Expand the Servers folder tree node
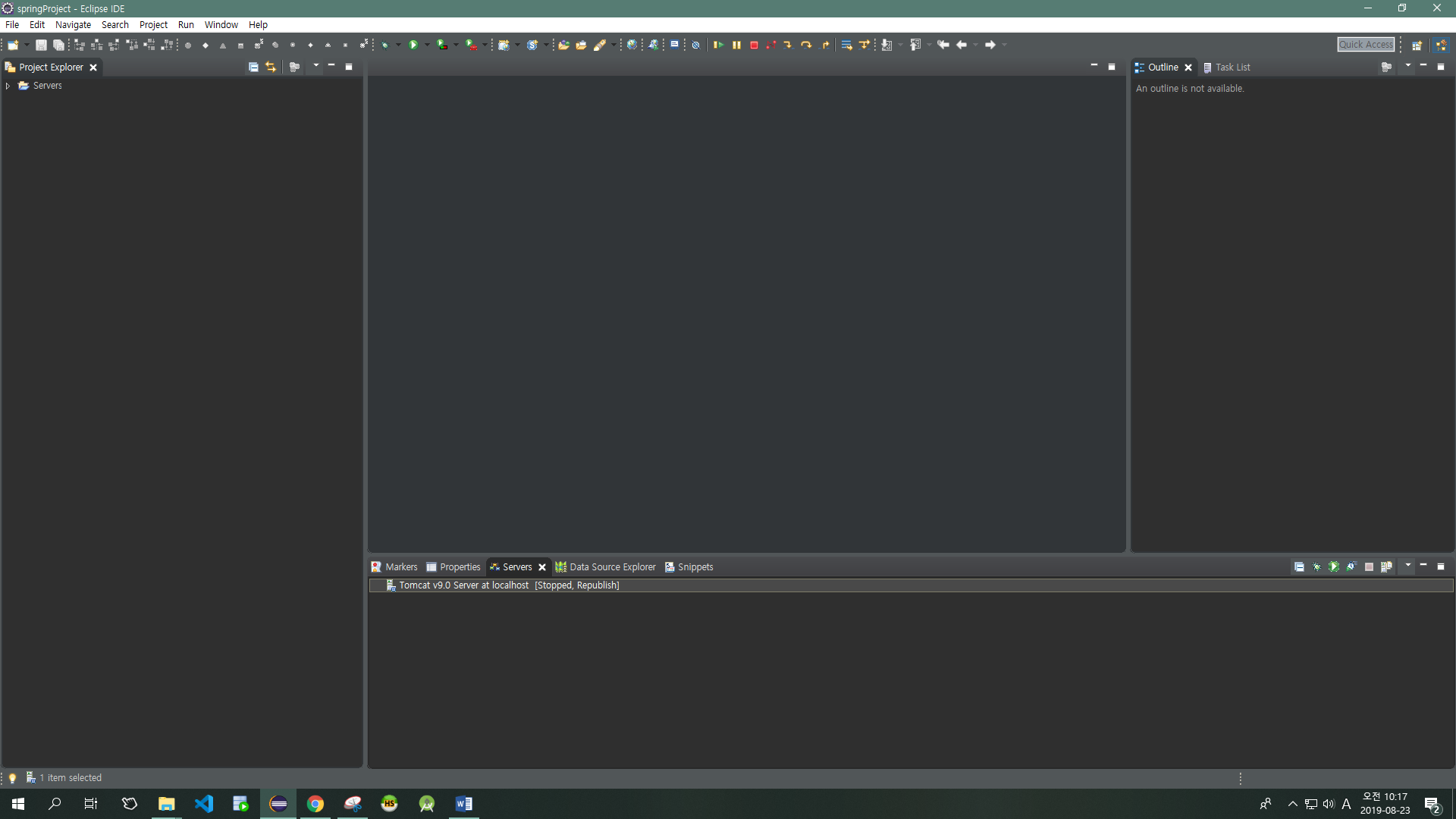Viewport: 1456px width, 819px height. (x=8, y=86)
